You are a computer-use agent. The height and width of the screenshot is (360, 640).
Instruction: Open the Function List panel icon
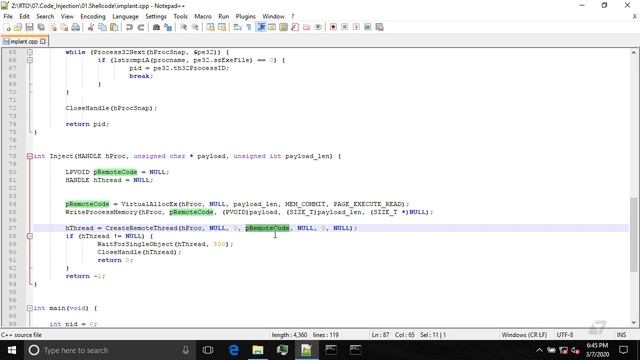click(x=295, y=27)
